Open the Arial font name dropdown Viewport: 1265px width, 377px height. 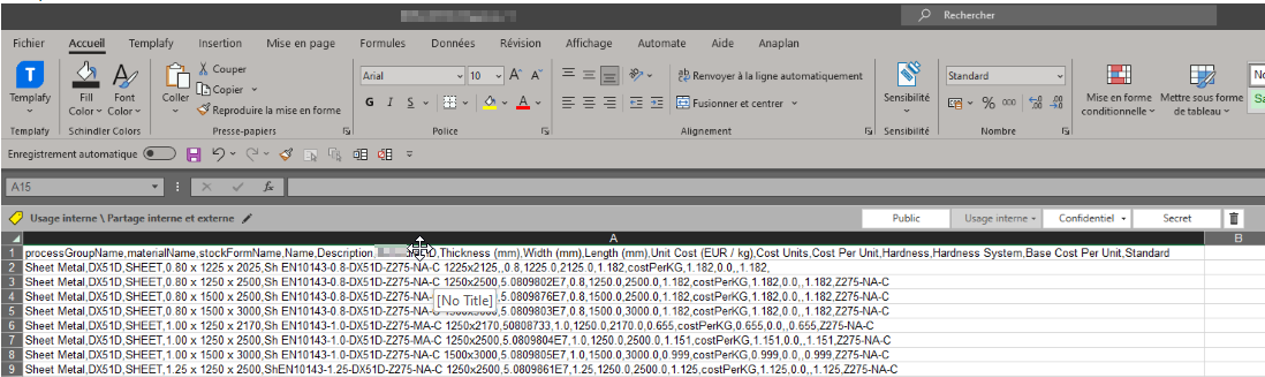coord(459,76)
